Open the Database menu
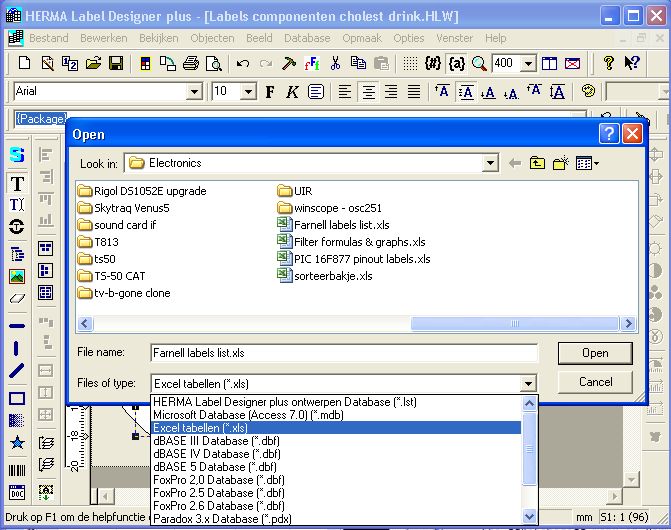671x530 pixels. point(306,38)
